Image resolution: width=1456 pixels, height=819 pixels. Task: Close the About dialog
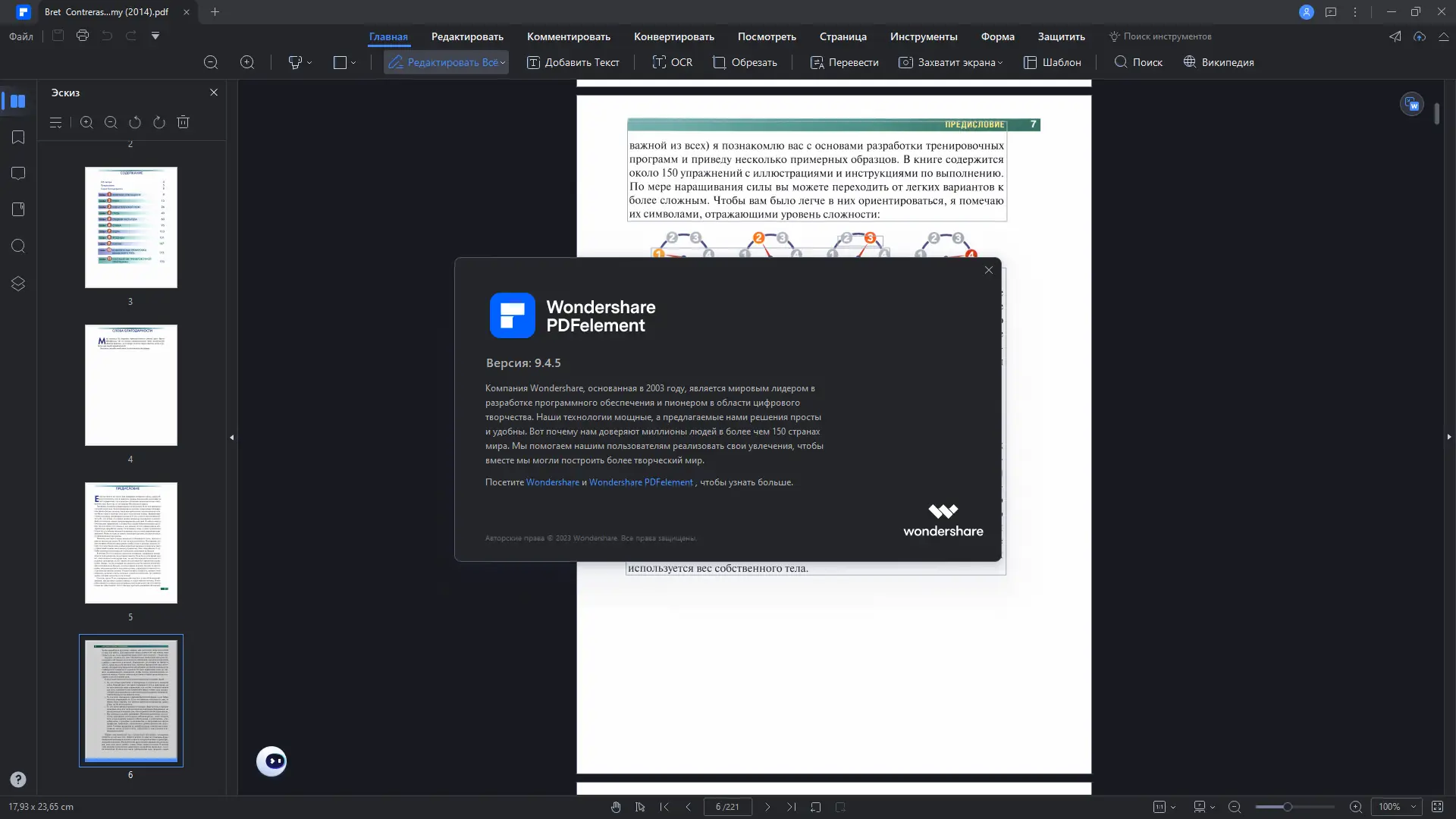(988, 270)
